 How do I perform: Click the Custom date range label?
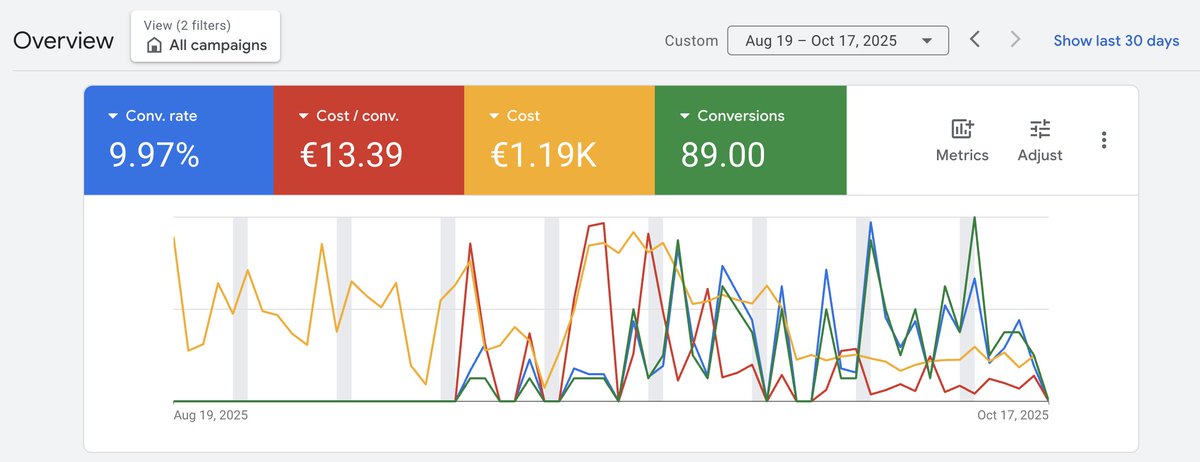point(691,41)
